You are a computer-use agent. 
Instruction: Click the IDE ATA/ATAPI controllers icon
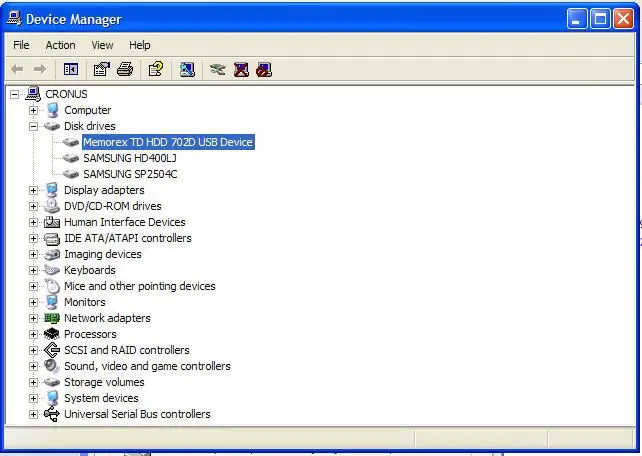pos(52,238)
